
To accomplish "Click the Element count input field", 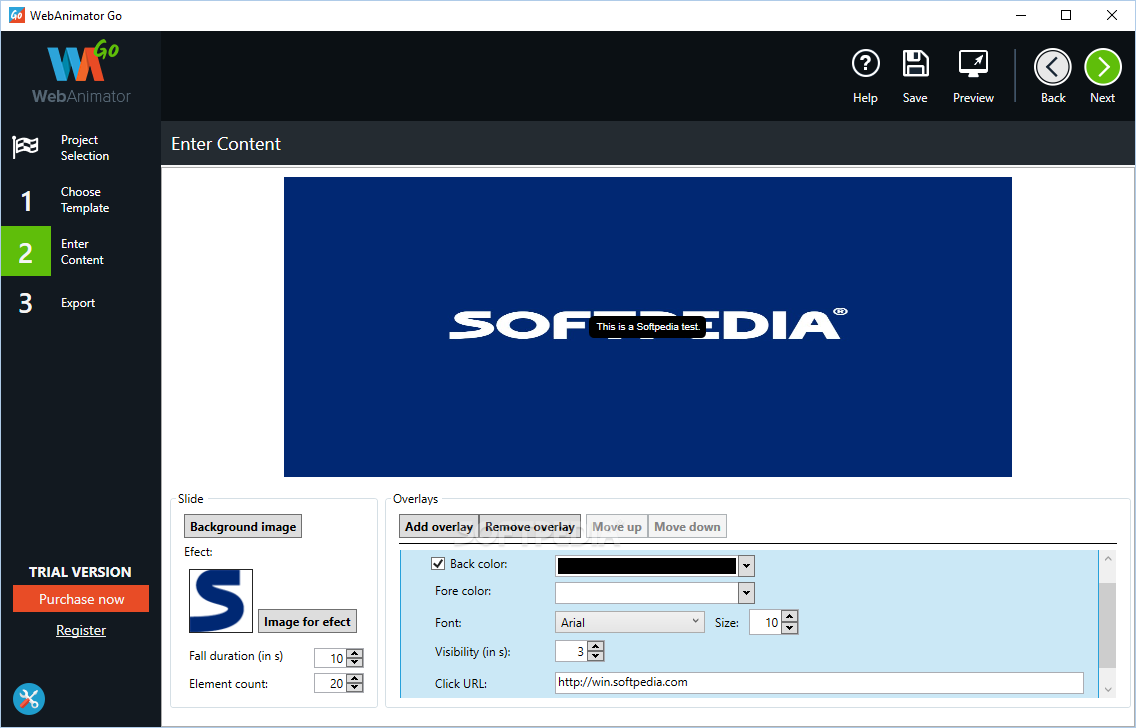I will pyautogui.click(x=330, y=683).
